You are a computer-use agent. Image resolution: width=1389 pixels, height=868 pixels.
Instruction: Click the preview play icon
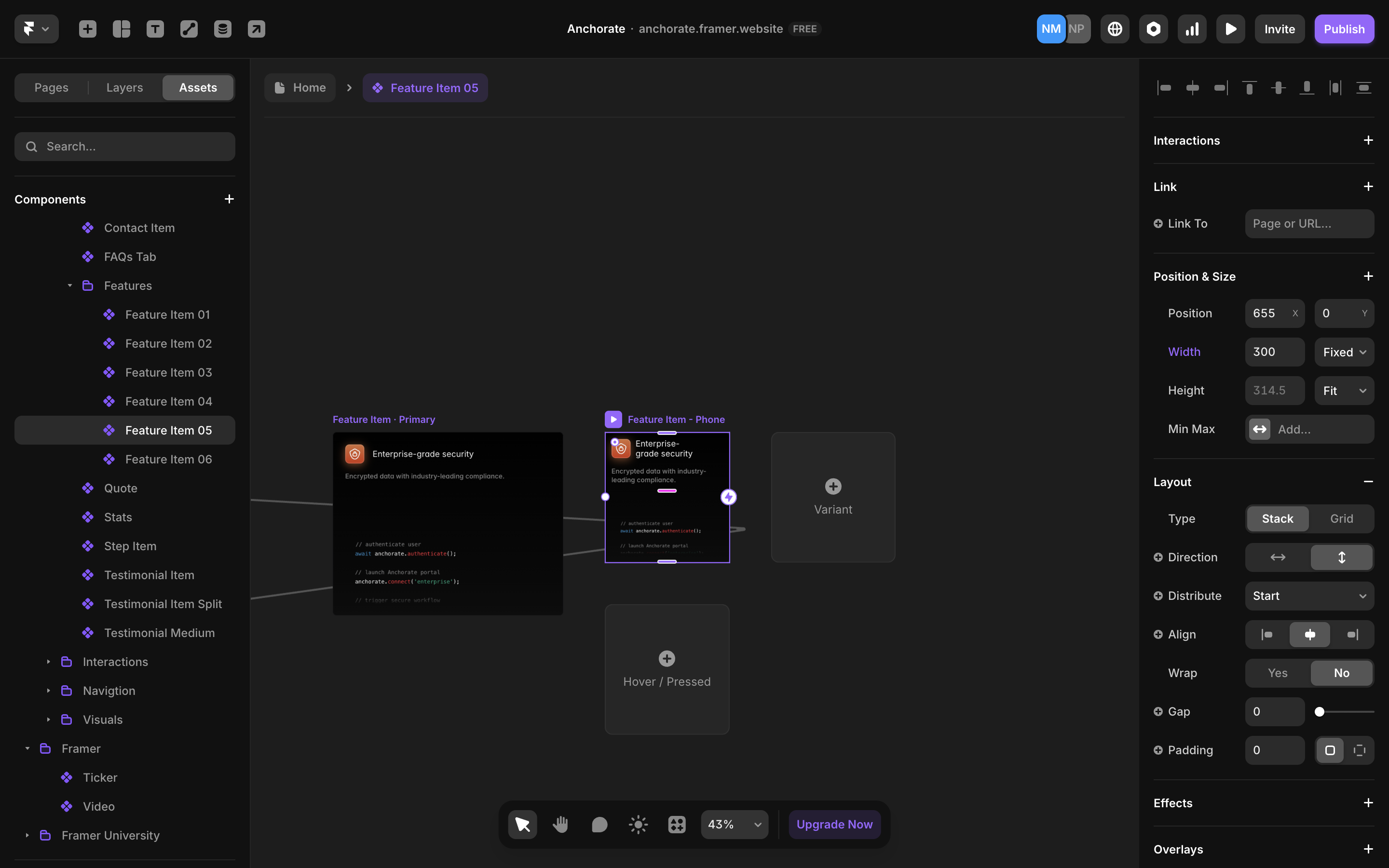[x=1230, y=28]
